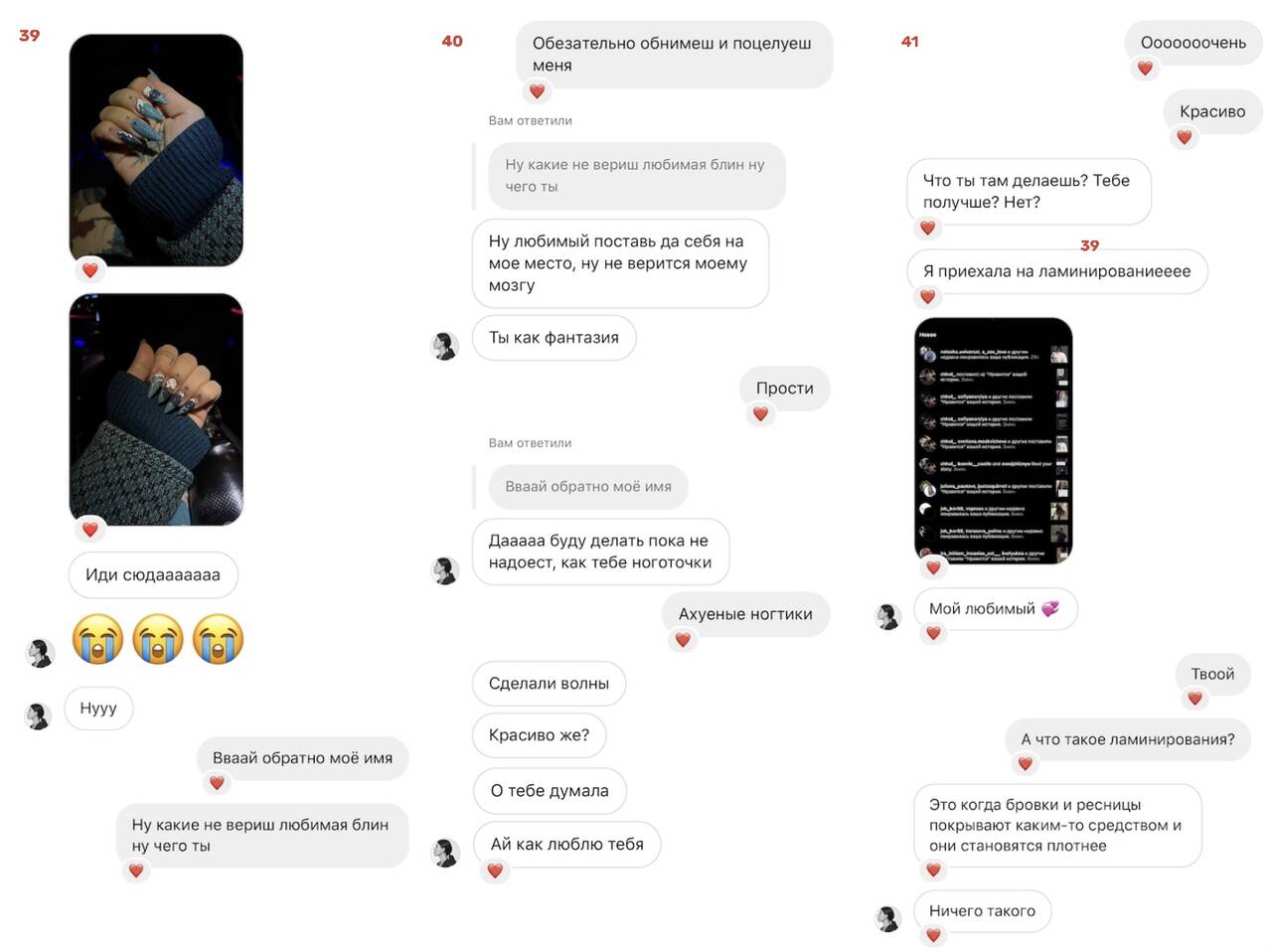
Task: Click avatar beside 'Мой любимый' message
Action: [x=887, y=616]
